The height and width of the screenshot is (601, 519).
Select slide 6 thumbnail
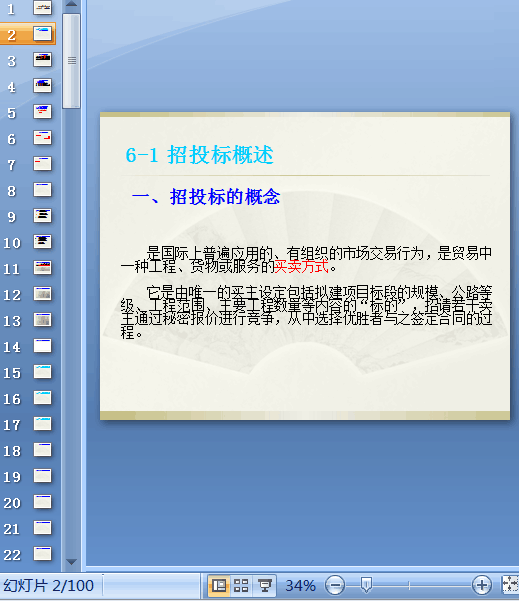coord(43,138)
